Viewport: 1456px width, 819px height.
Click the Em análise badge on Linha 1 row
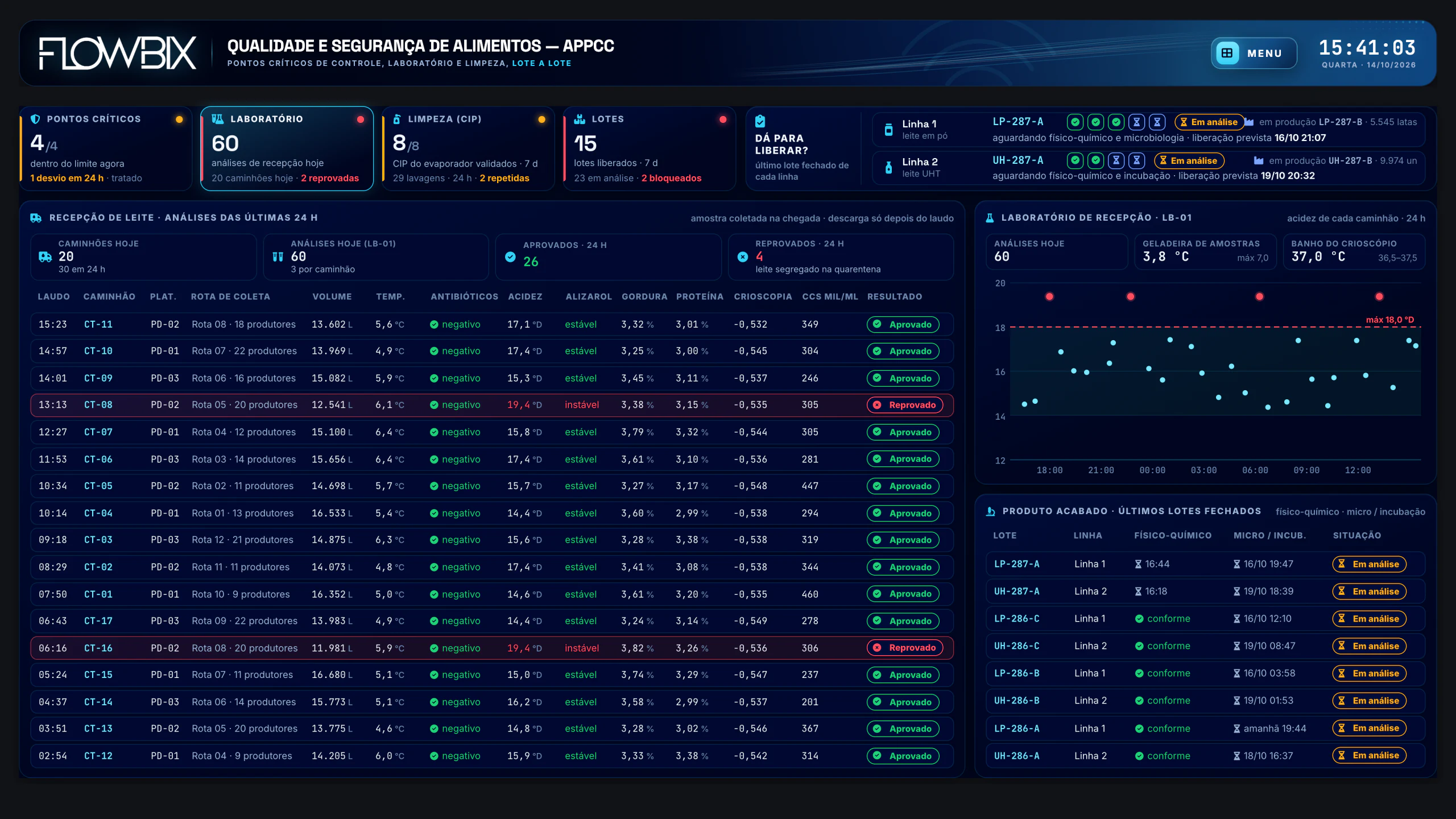pos(1209,122)
